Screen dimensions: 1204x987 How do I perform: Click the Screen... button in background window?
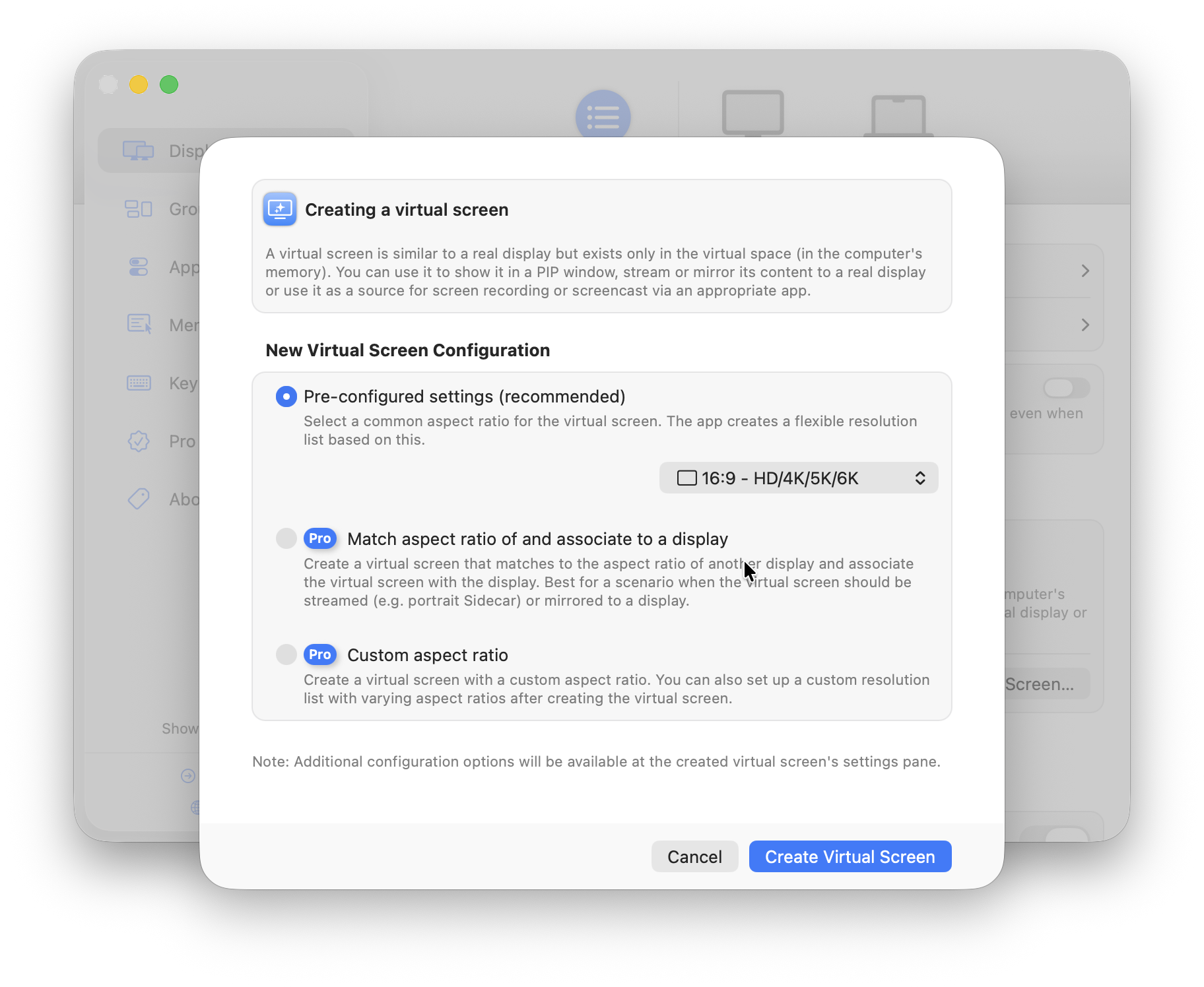pos(1046,684)
